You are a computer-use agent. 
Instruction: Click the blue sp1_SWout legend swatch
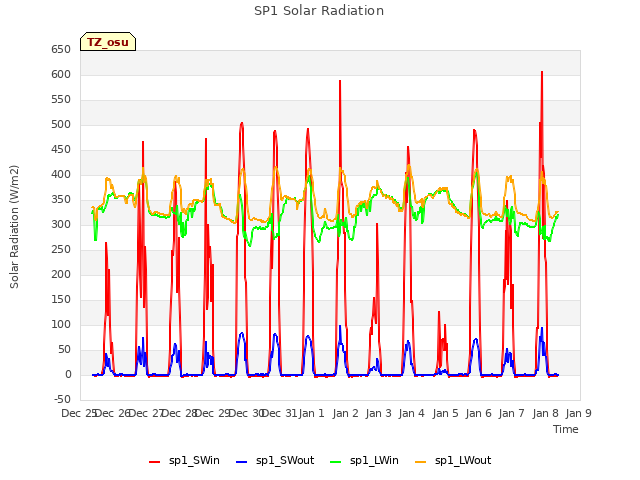pyautogui.click(x=242, y=462)
